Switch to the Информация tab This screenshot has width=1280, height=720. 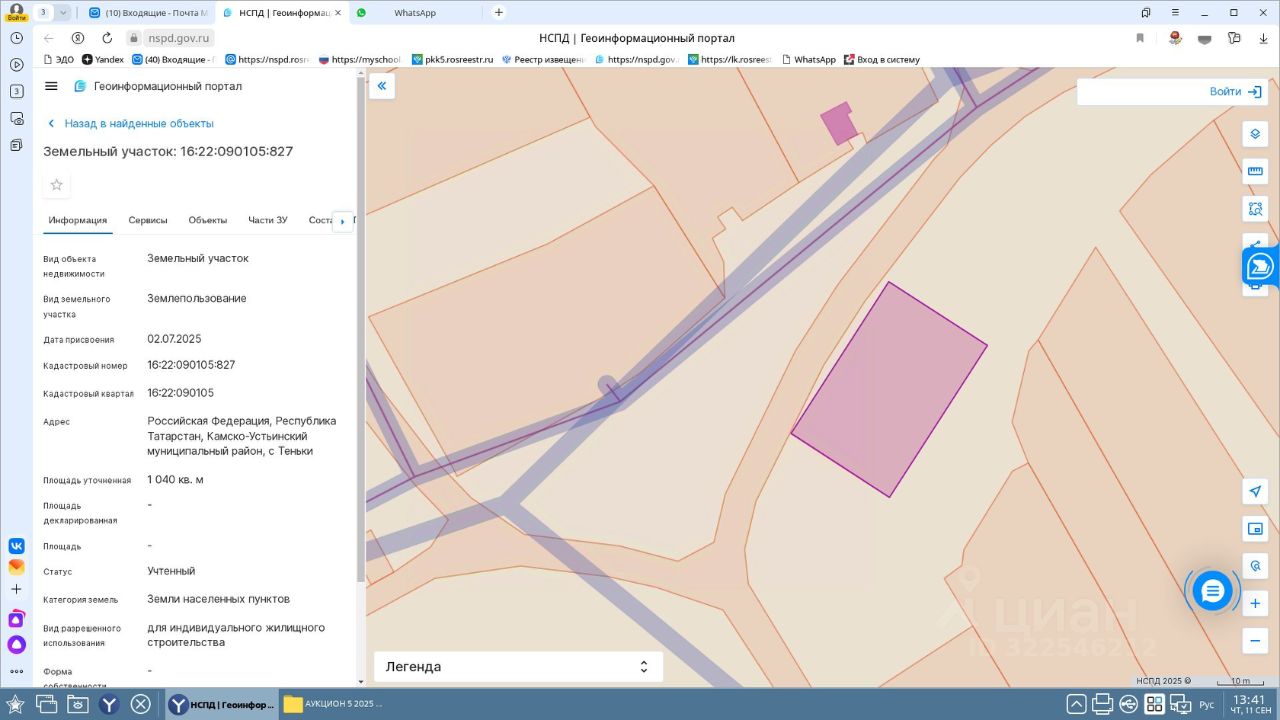[78, 220]
